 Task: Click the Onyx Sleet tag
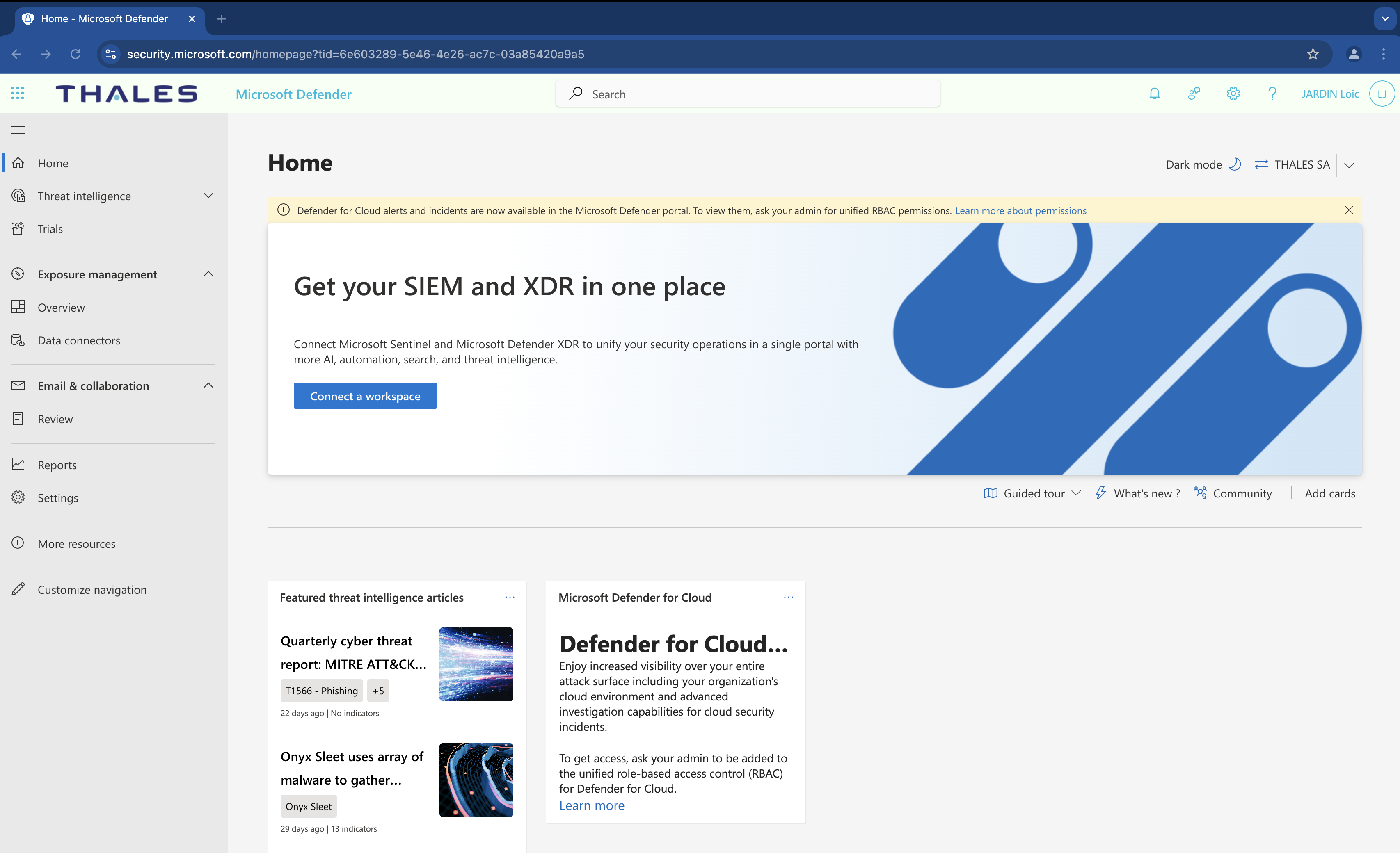[x=309, y=806]
